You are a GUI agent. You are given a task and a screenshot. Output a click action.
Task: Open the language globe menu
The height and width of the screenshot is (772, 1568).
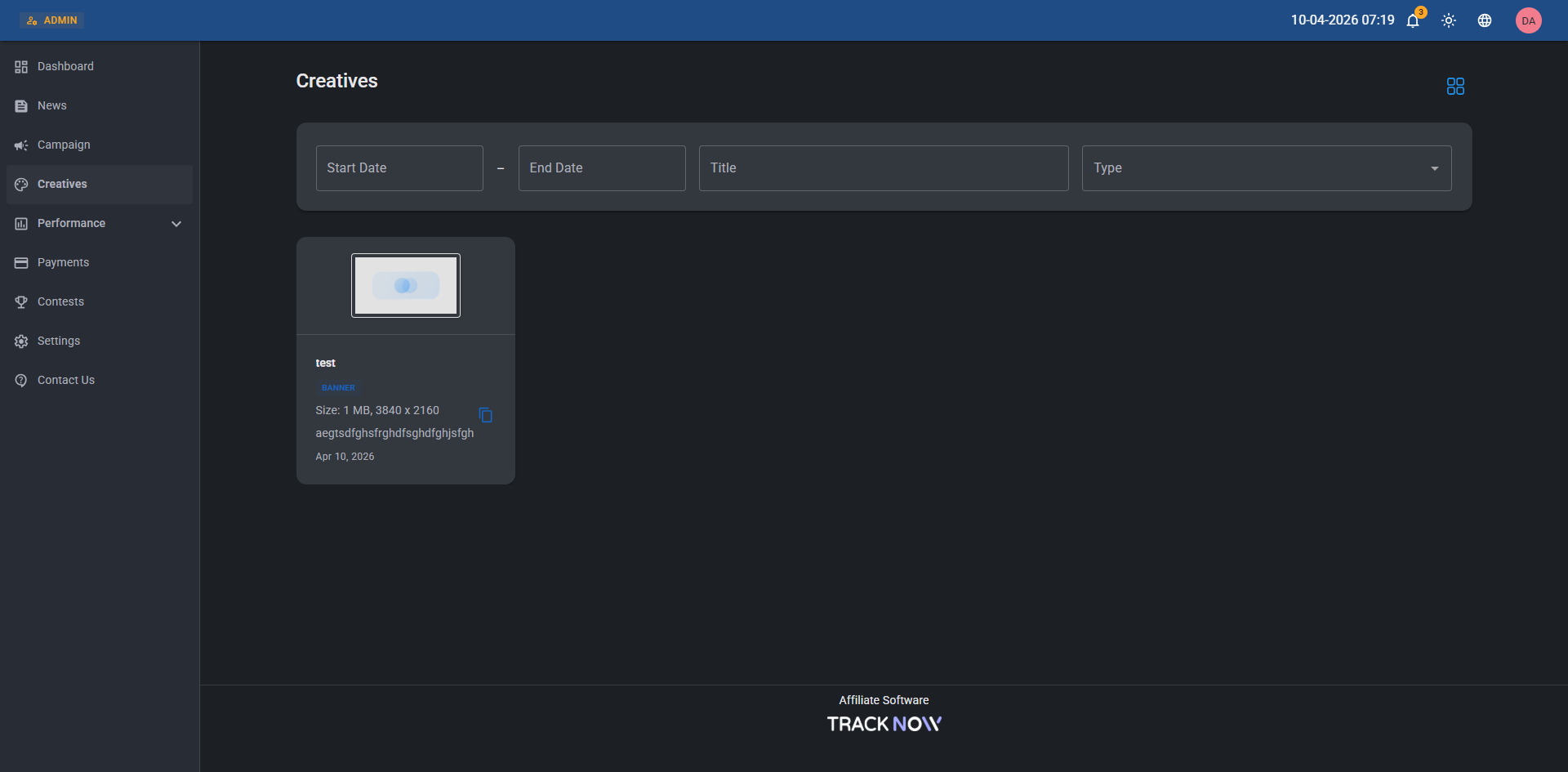pyautogui.click(x=1485, y=20)
